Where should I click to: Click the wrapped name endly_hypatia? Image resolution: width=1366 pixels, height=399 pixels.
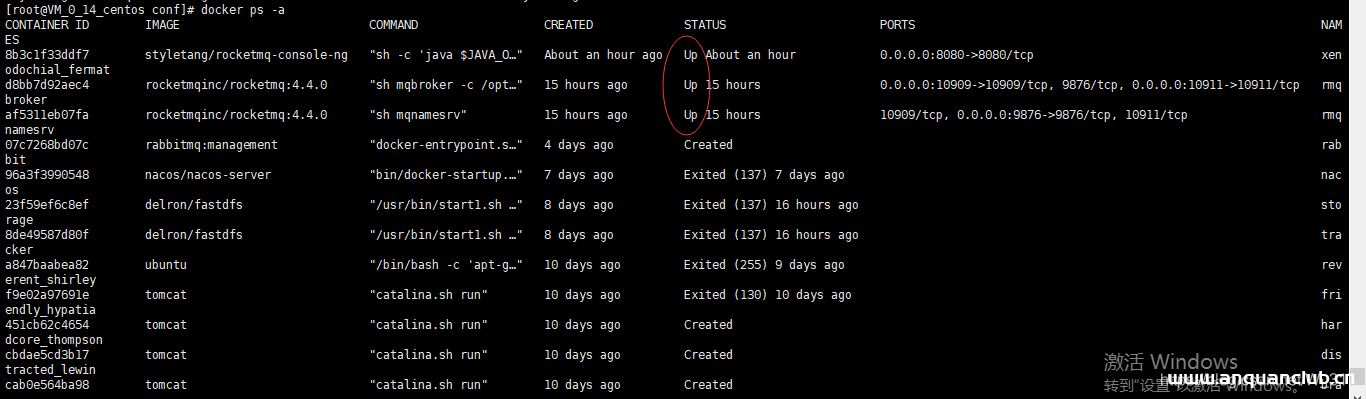(x=50, y=310)
